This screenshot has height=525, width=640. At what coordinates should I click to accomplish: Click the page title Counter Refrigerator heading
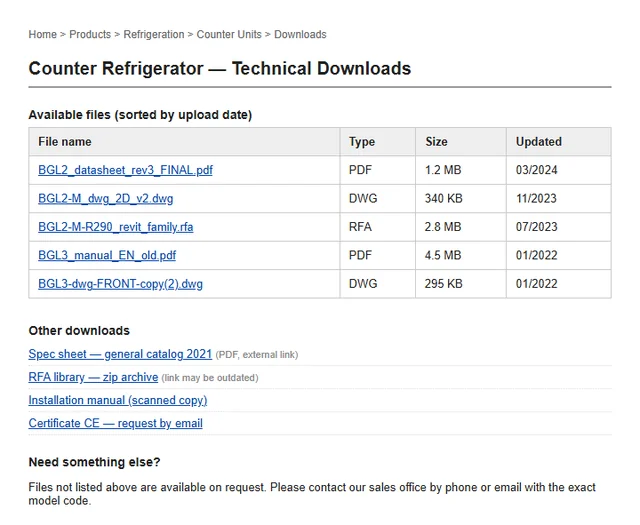point(220,68)
